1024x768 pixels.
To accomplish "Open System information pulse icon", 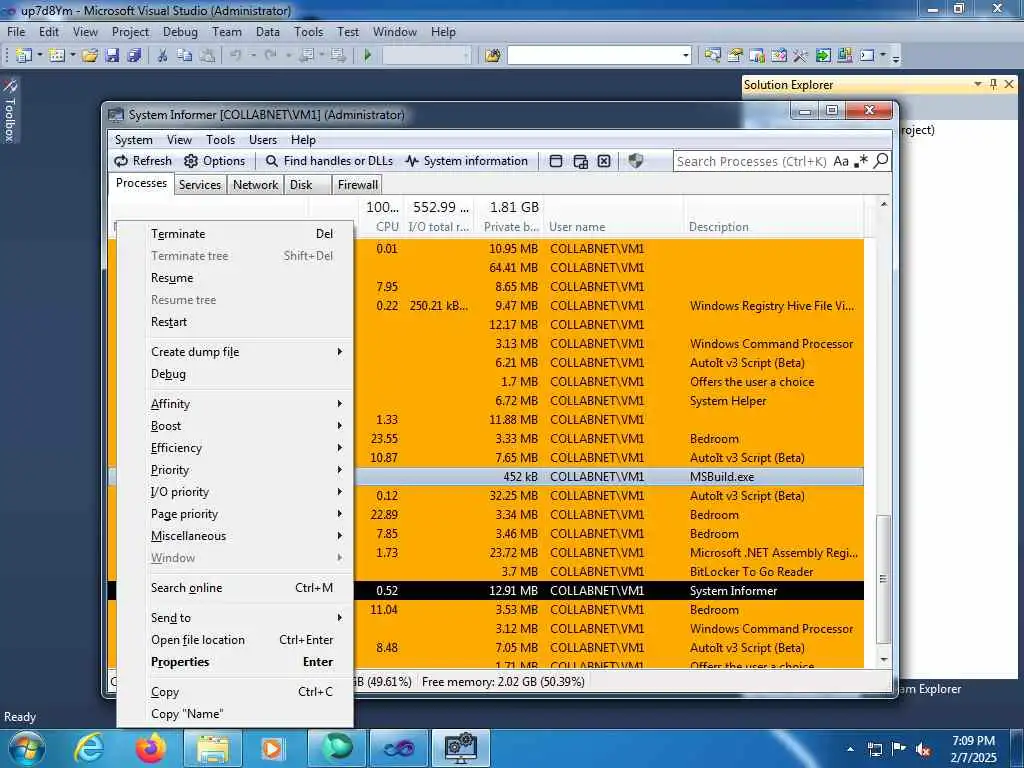I will coord(411,161).
